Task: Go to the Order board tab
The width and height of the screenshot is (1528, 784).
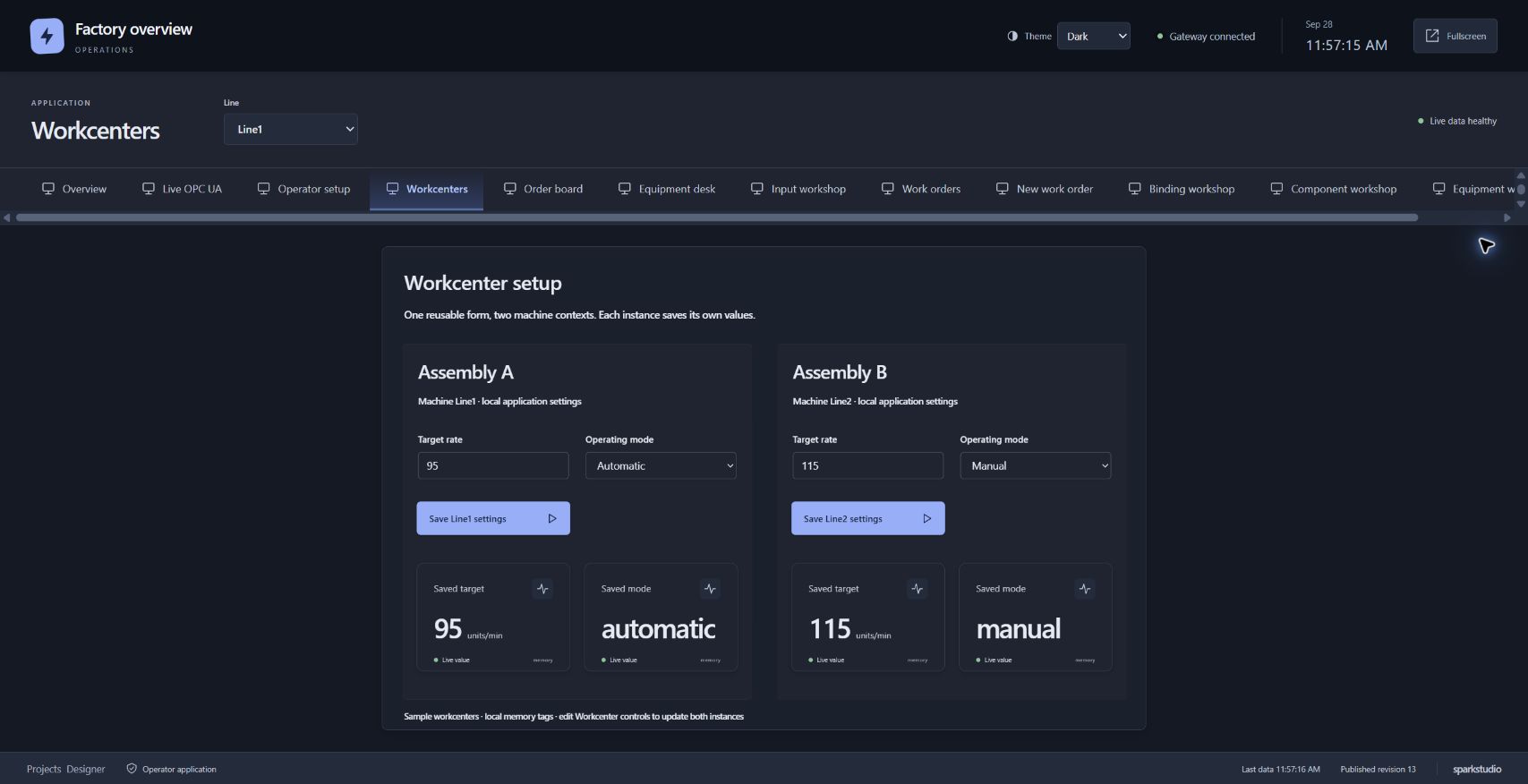Action: (x=543, y=189)
